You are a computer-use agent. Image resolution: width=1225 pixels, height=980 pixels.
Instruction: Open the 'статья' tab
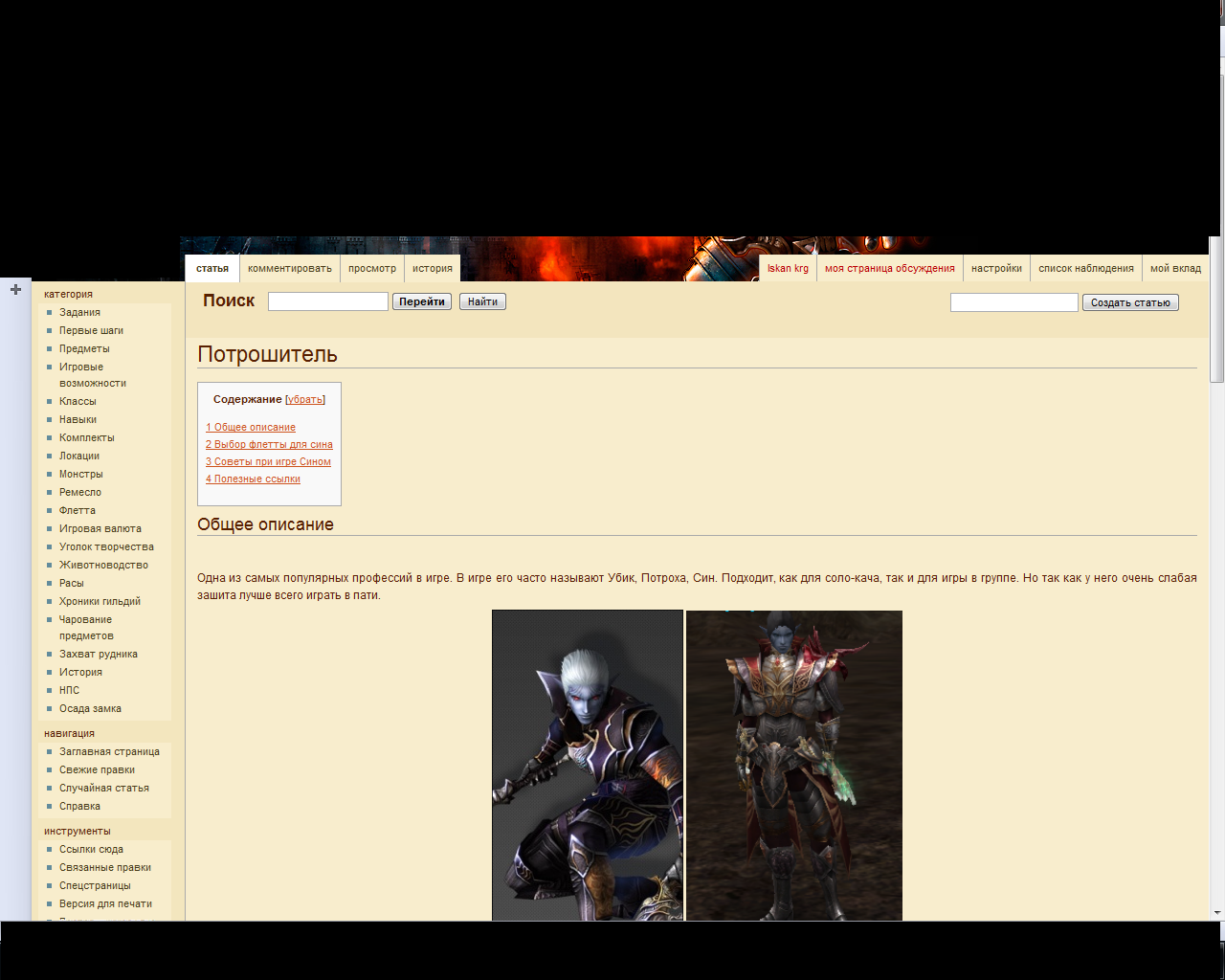coord(212,268)
